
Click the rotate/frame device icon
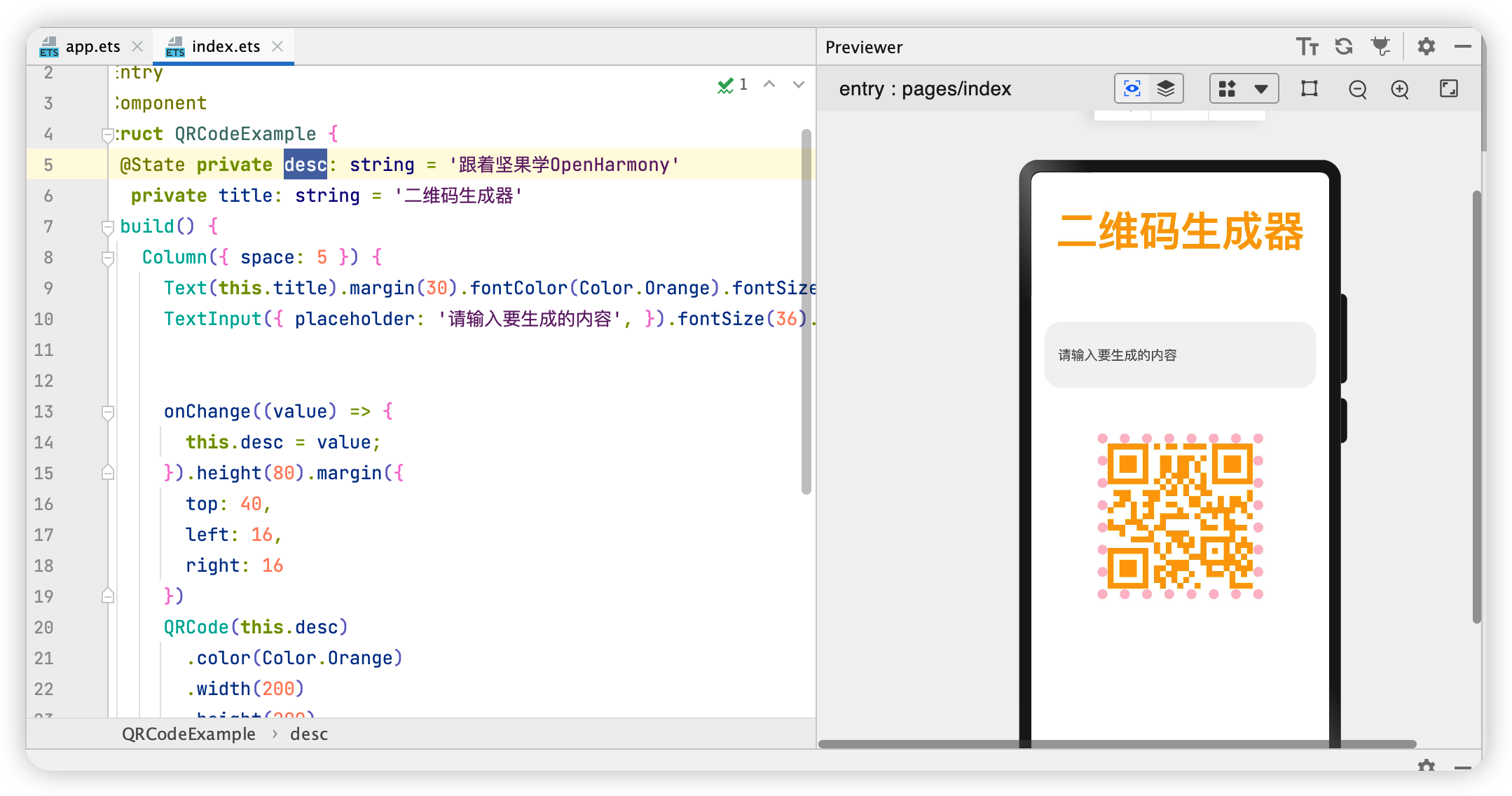[1310, 88]
